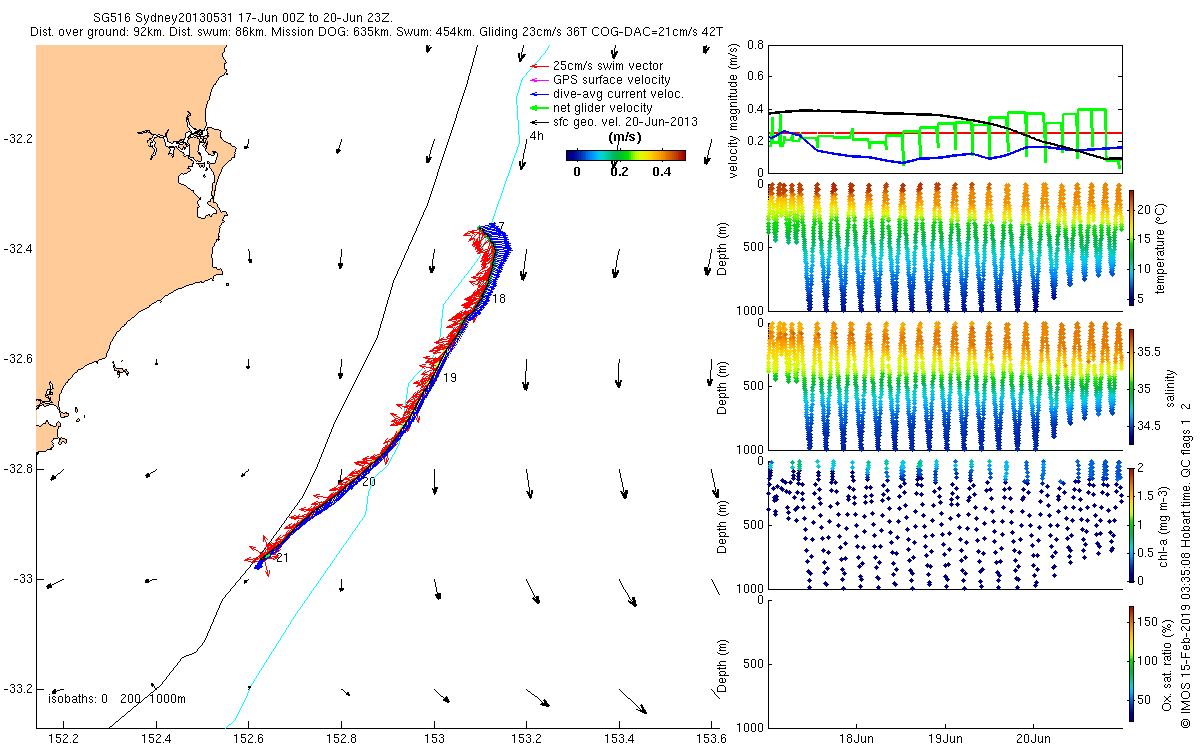The width and height of the screenshot is (1200, 750).
Task: Select the '25cm/s swim vector' legend entry
Action: click(x=608, y=66)
